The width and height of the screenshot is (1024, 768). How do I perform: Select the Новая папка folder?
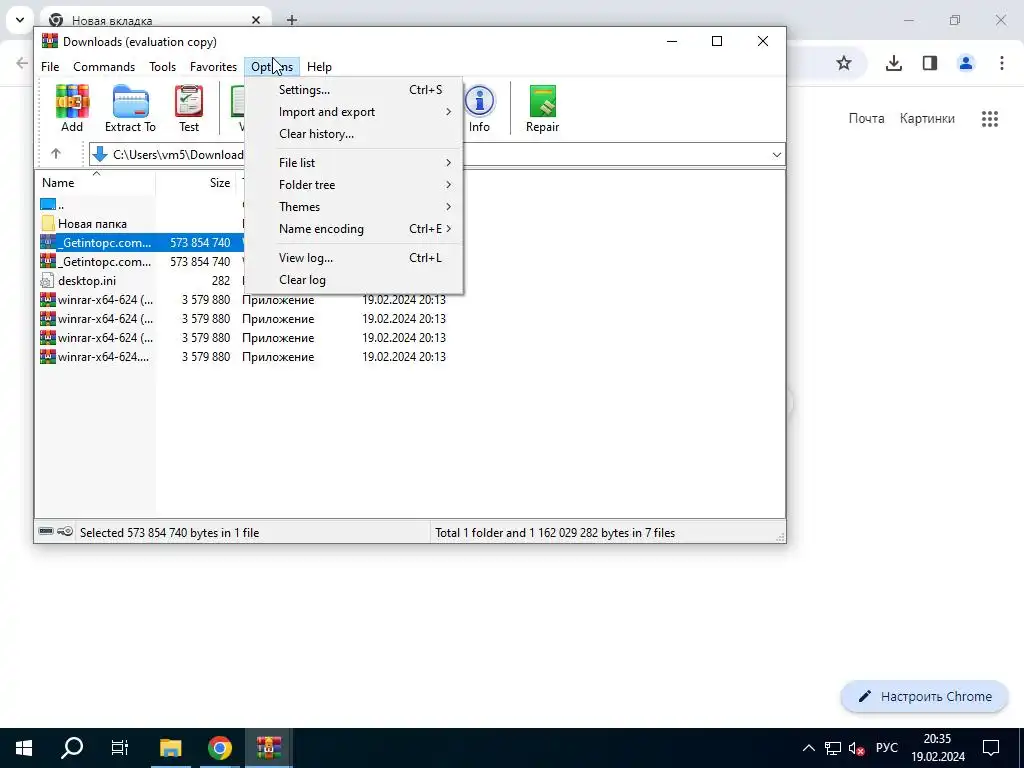click(x=93, y=224)
